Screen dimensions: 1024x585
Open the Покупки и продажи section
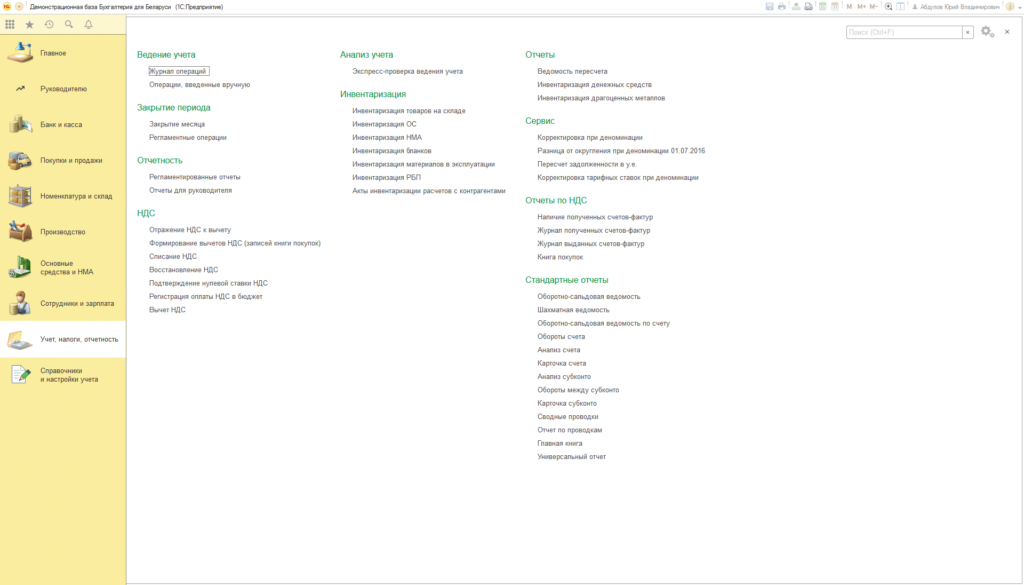click(x=63, y=160)
